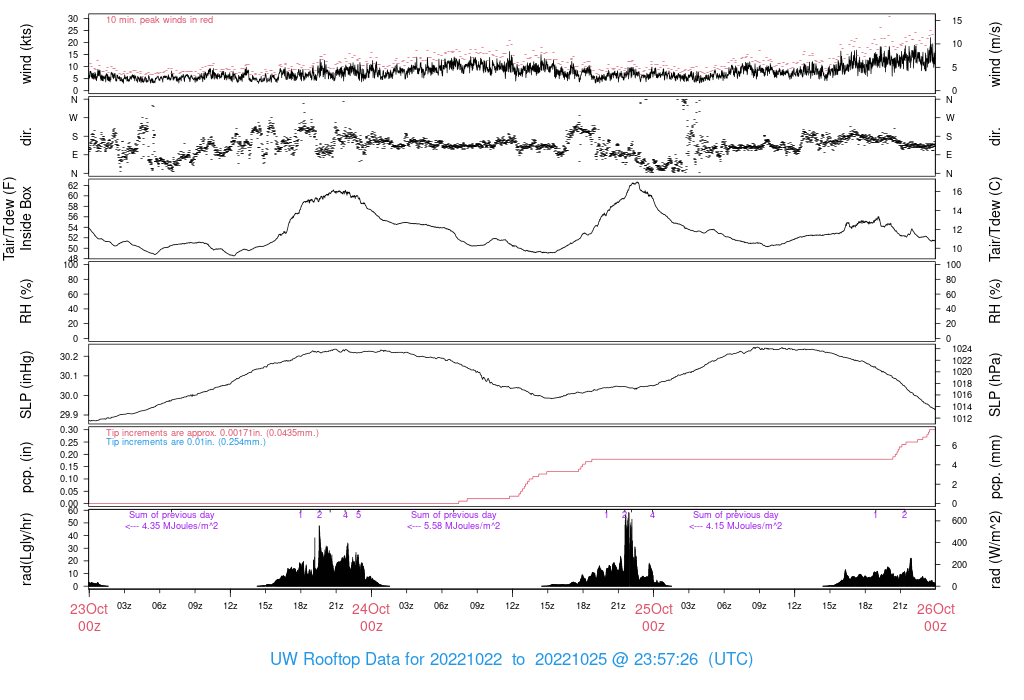
Task: Click the '1024' hPa tick value
Action: coord(962,349)
